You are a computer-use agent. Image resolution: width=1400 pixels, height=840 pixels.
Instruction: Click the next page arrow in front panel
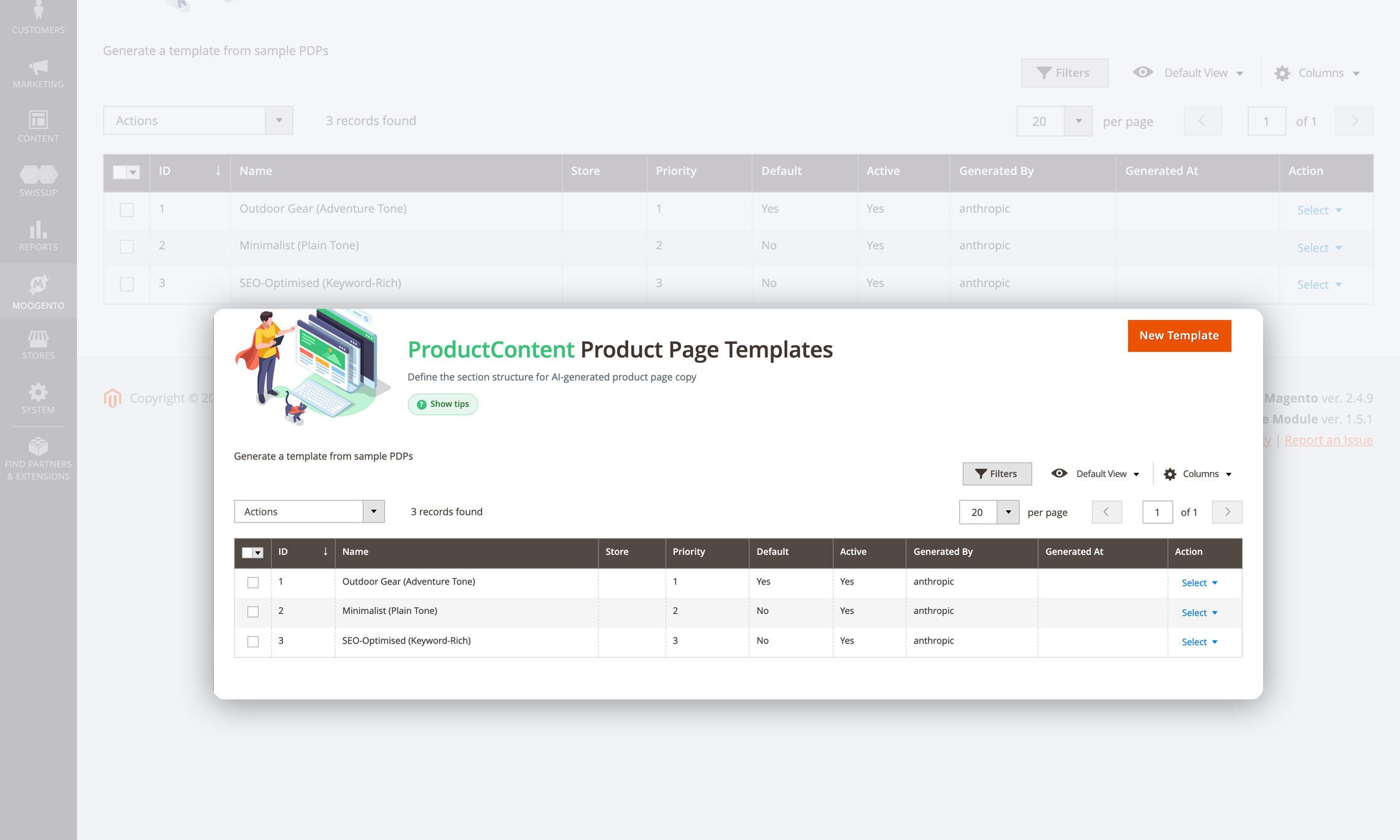pos(1227,512)
